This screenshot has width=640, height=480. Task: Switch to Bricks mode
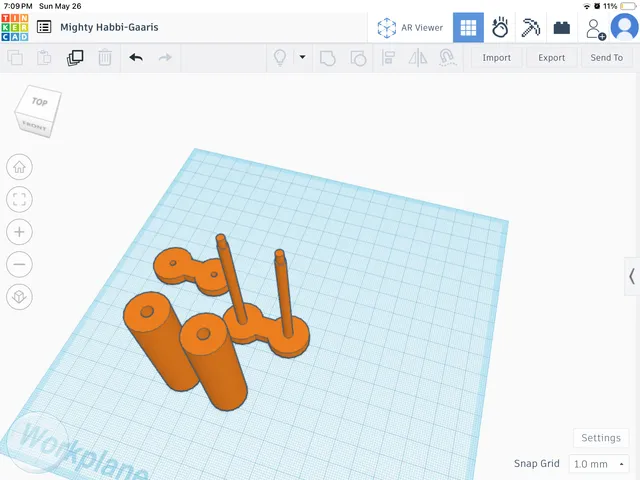(x=562, y=27)
